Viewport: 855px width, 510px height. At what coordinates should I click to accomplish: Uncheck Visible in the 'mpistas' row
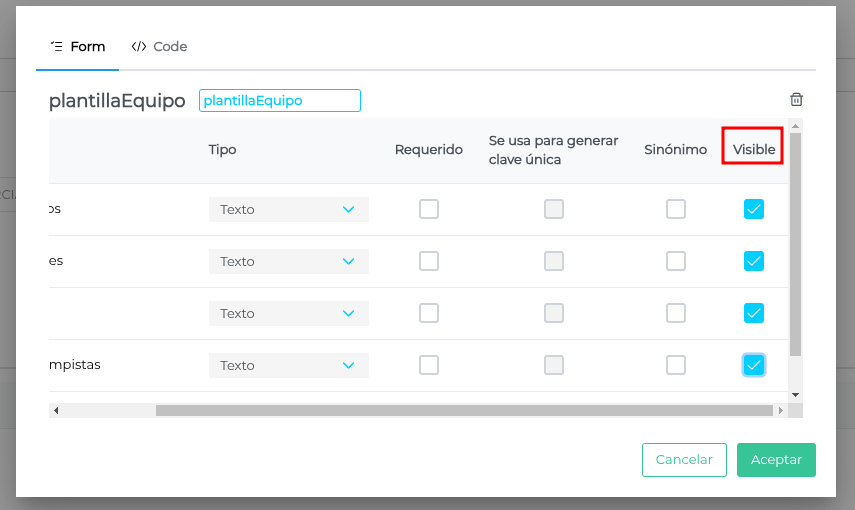[754, 365]
